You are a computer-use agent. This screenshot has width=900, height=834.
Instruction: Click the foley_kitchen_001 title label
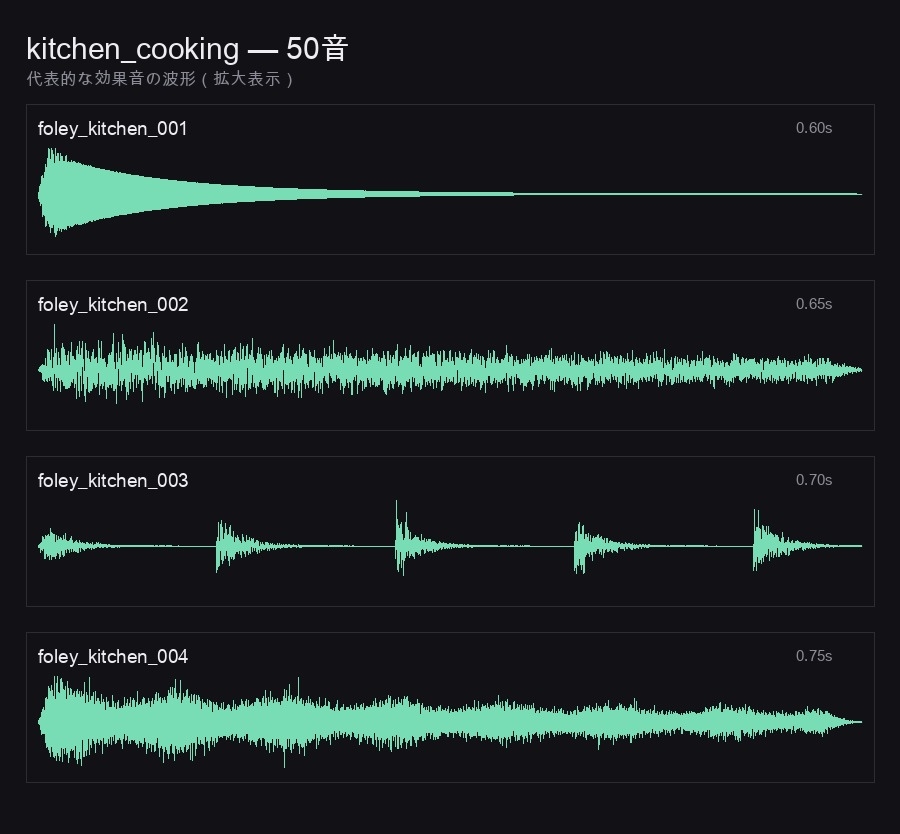(112, 129)
